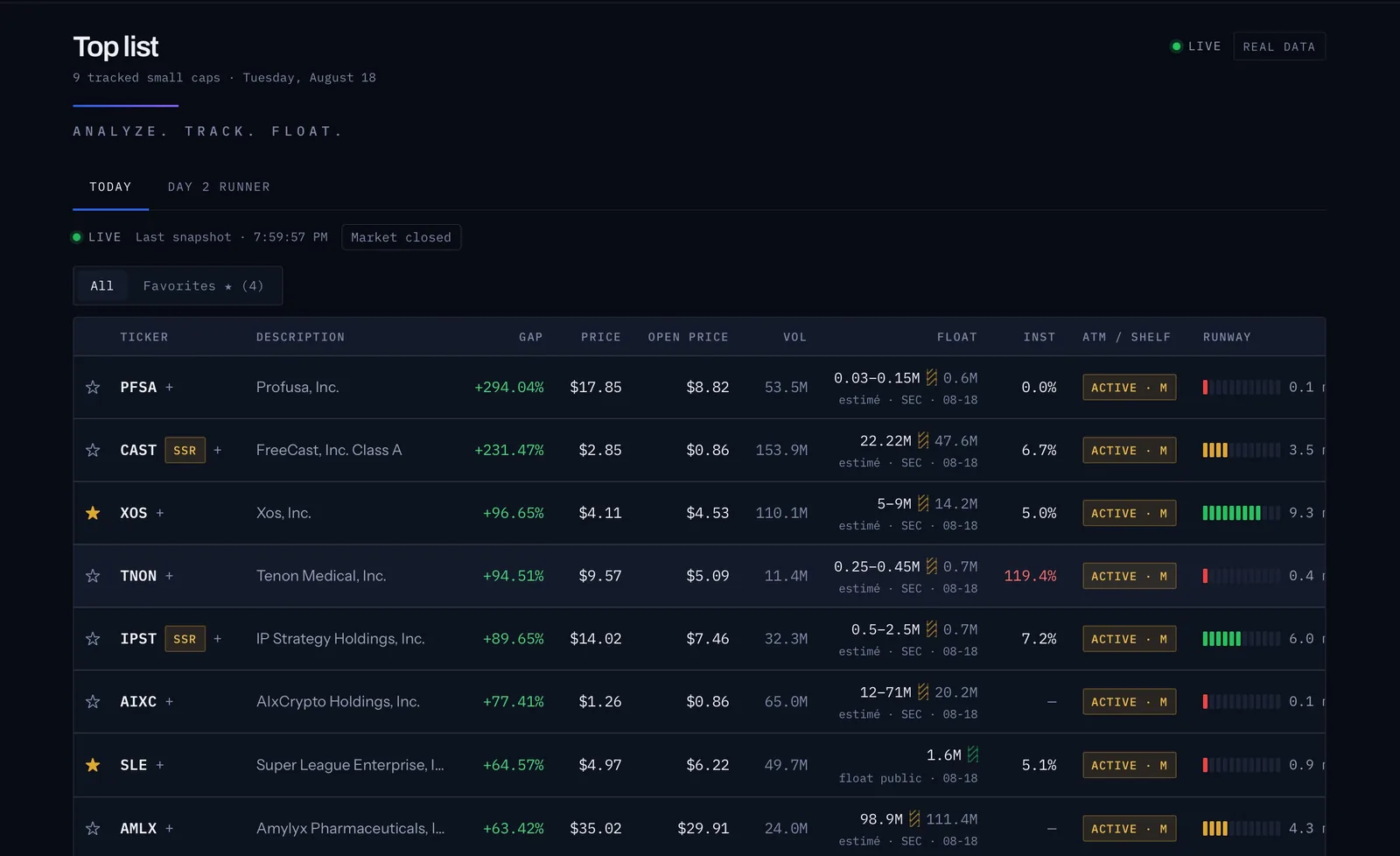Switch to the TODAY tab
Image resolution: width=1400 pixels, height=856 pixels.
(110, 187)
